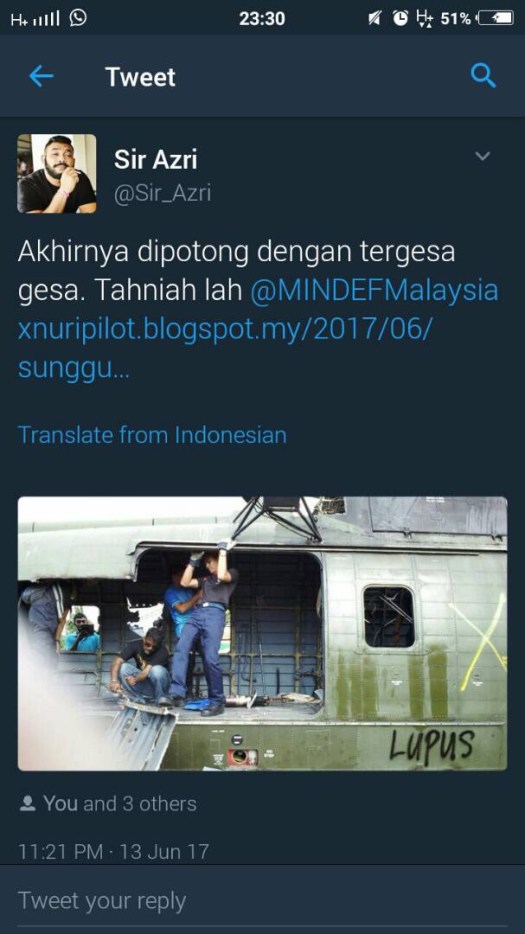Expand tweet options with the down chevron
The width and height of the screenshot is (525, 934).
[x=483, y=156]
